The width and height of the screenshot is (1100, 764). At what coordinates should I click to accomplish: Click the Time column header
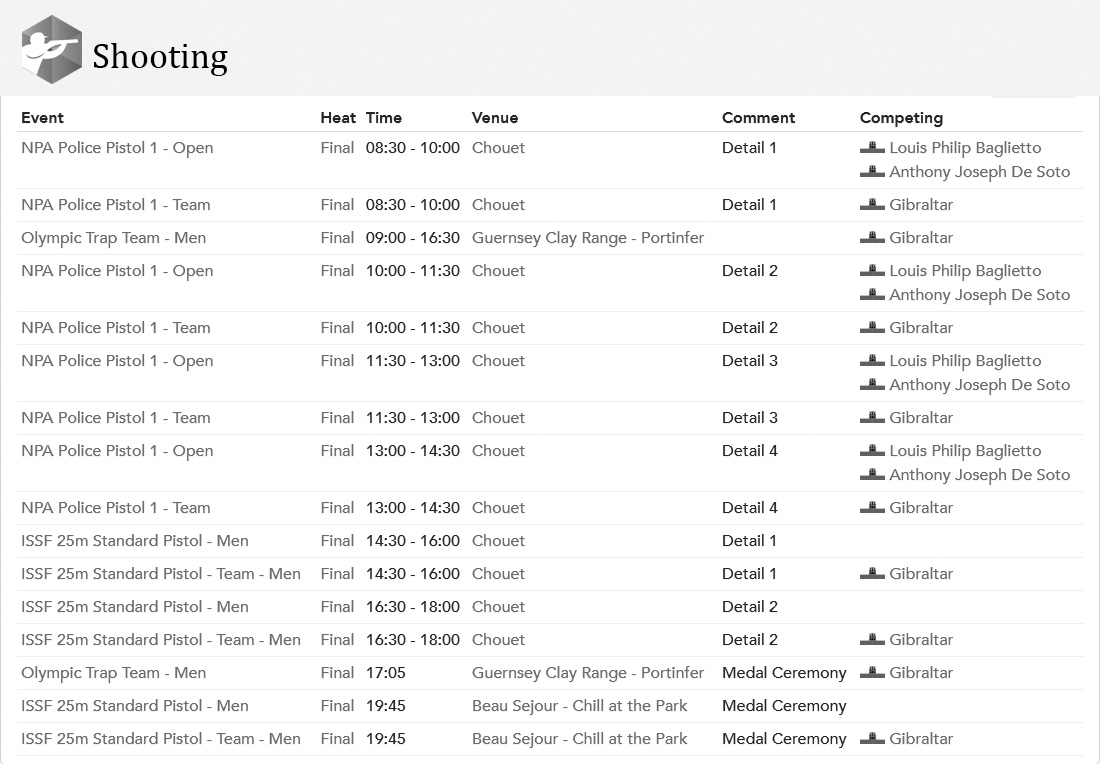tap(384, 118)
